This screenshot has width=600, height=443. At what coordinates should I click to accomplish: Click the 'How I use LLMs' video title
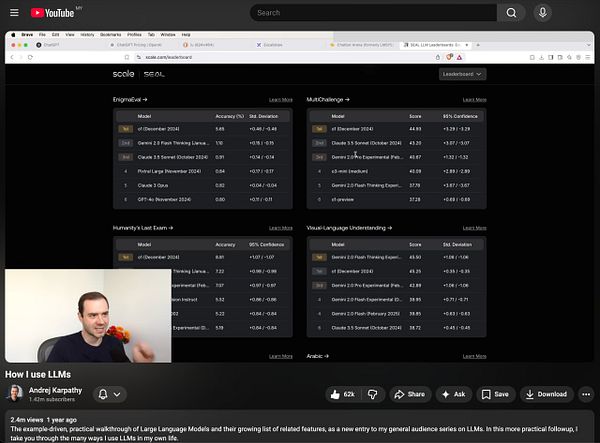pyautogui.click(x=38, y=375)
